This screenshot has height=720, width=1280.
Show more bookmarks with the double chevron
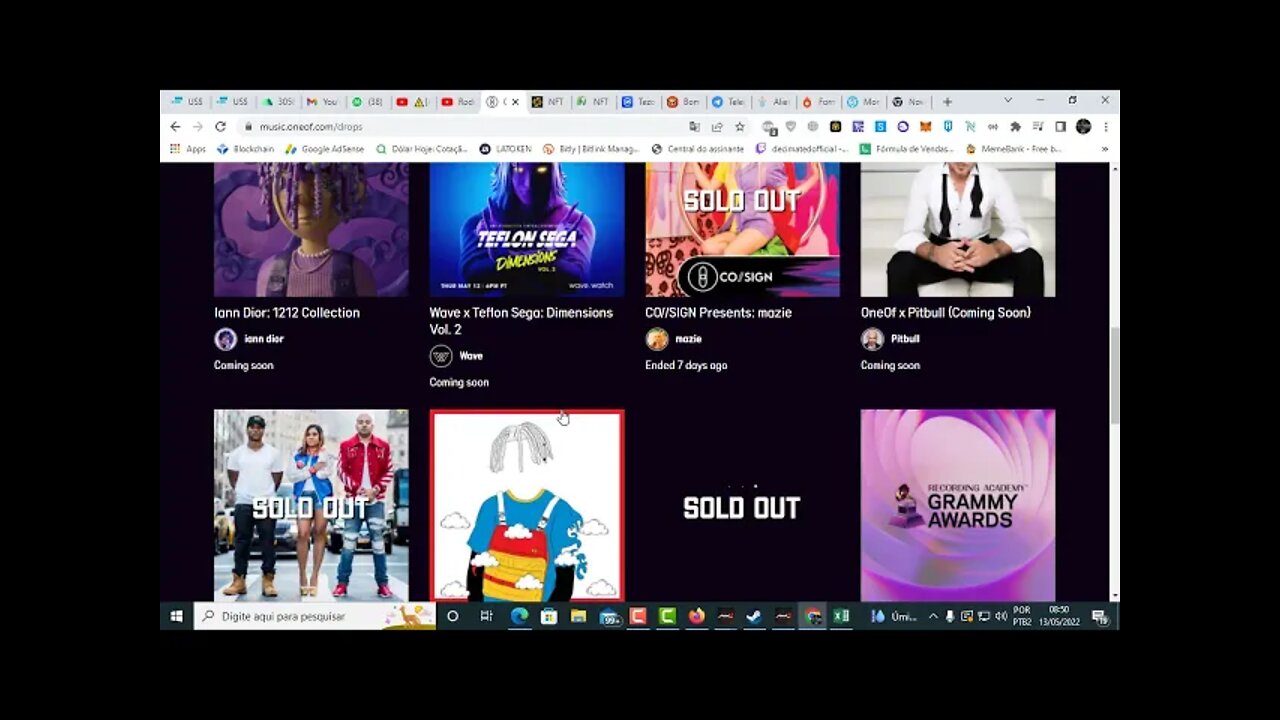coord(1105,149)
